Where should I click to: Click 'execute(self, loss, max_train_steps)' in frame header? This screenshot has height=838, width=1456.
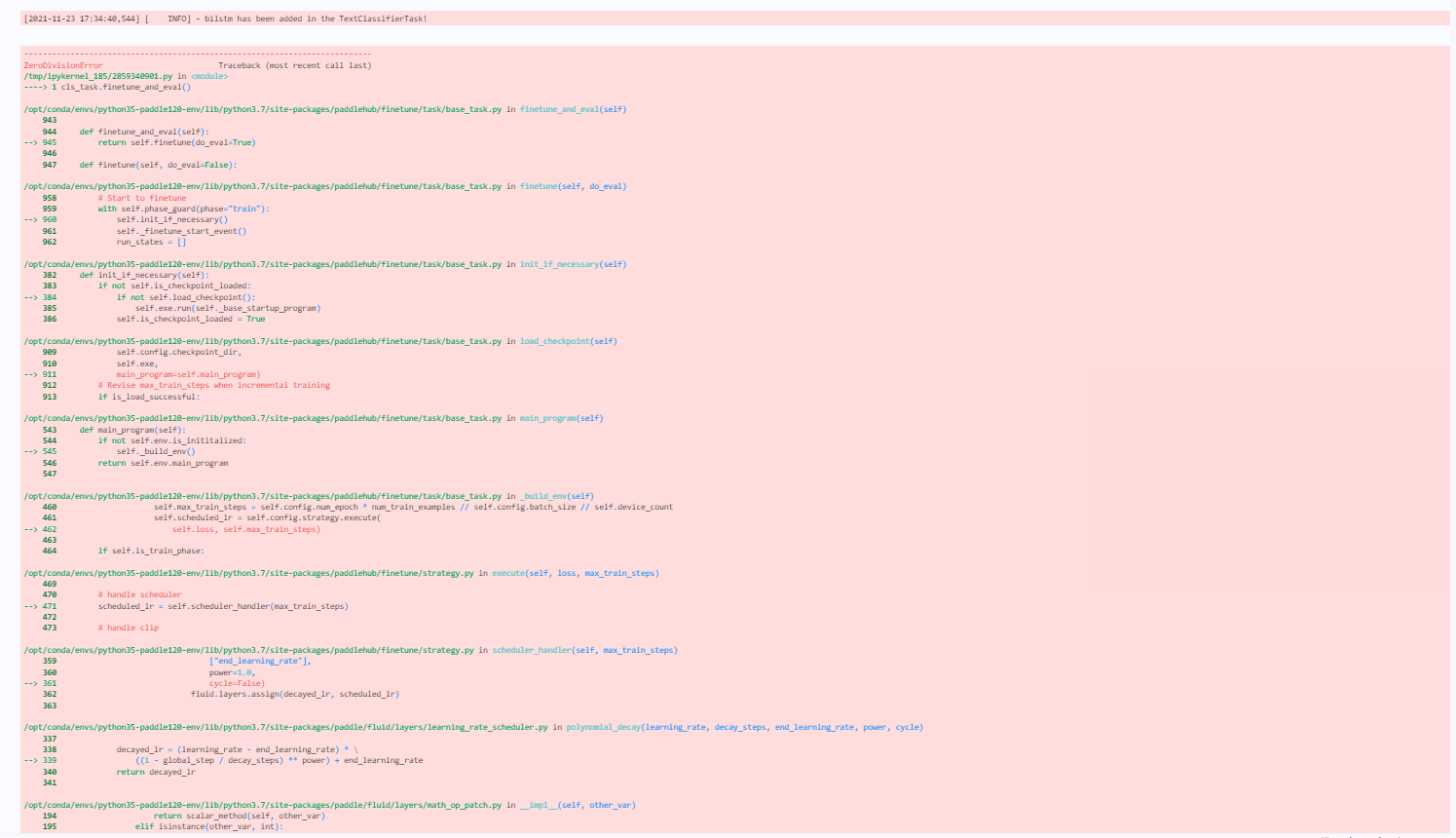point(575,573)
